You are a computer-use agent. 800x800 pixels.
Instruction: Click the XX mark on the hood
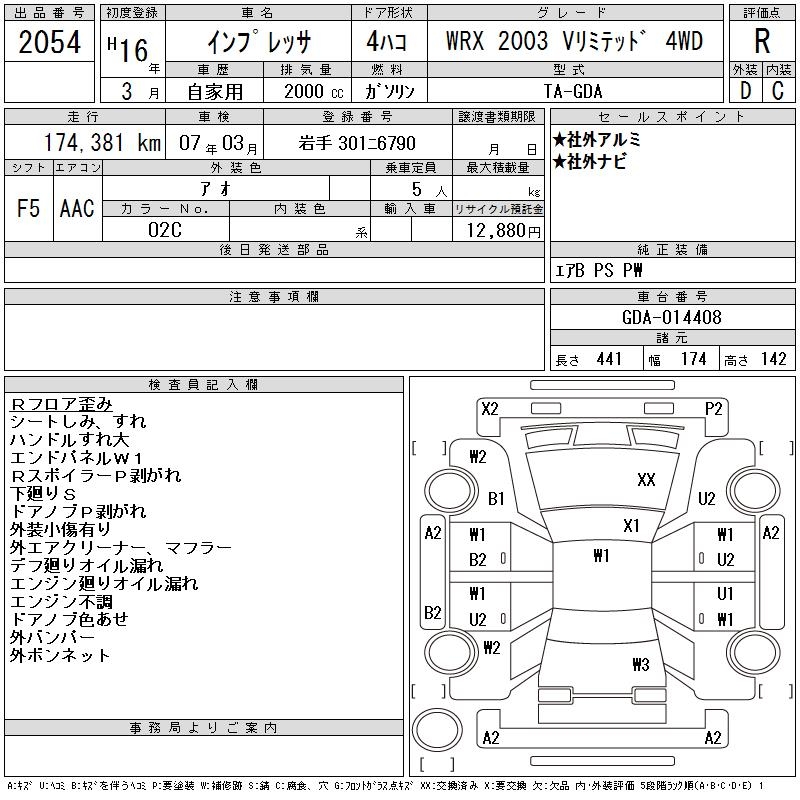tap(646, 480)
